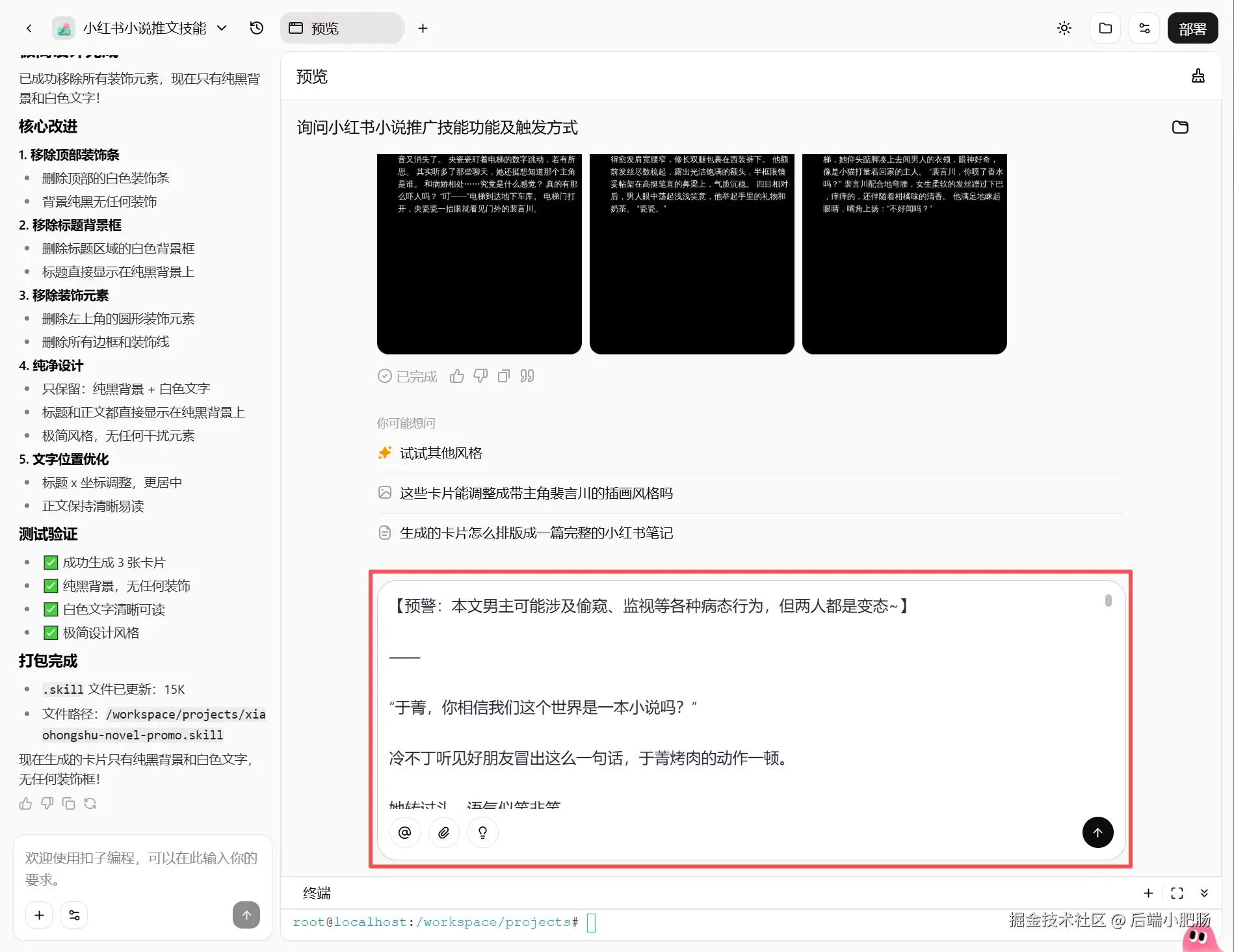Open the folder icon in top toolbar
1234x952 pixels.
(1105, 28)
